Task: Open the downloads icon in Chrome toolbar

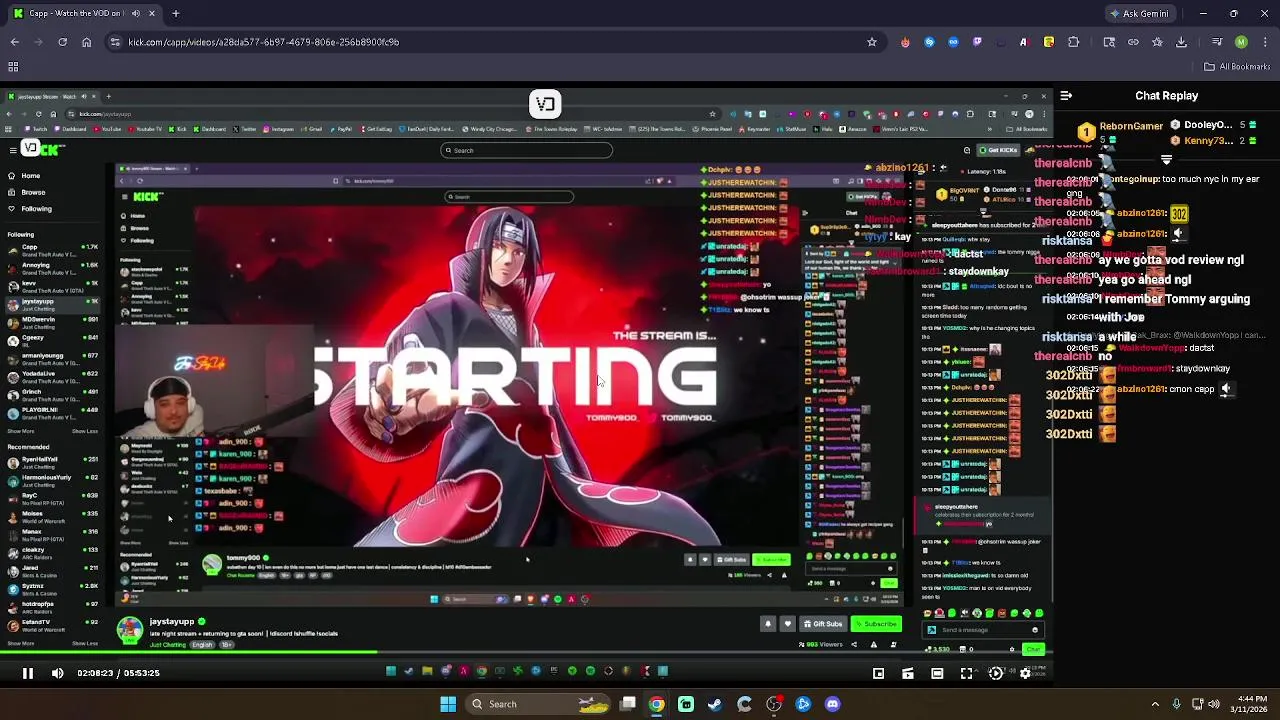Action: [x=1181, y=42]
